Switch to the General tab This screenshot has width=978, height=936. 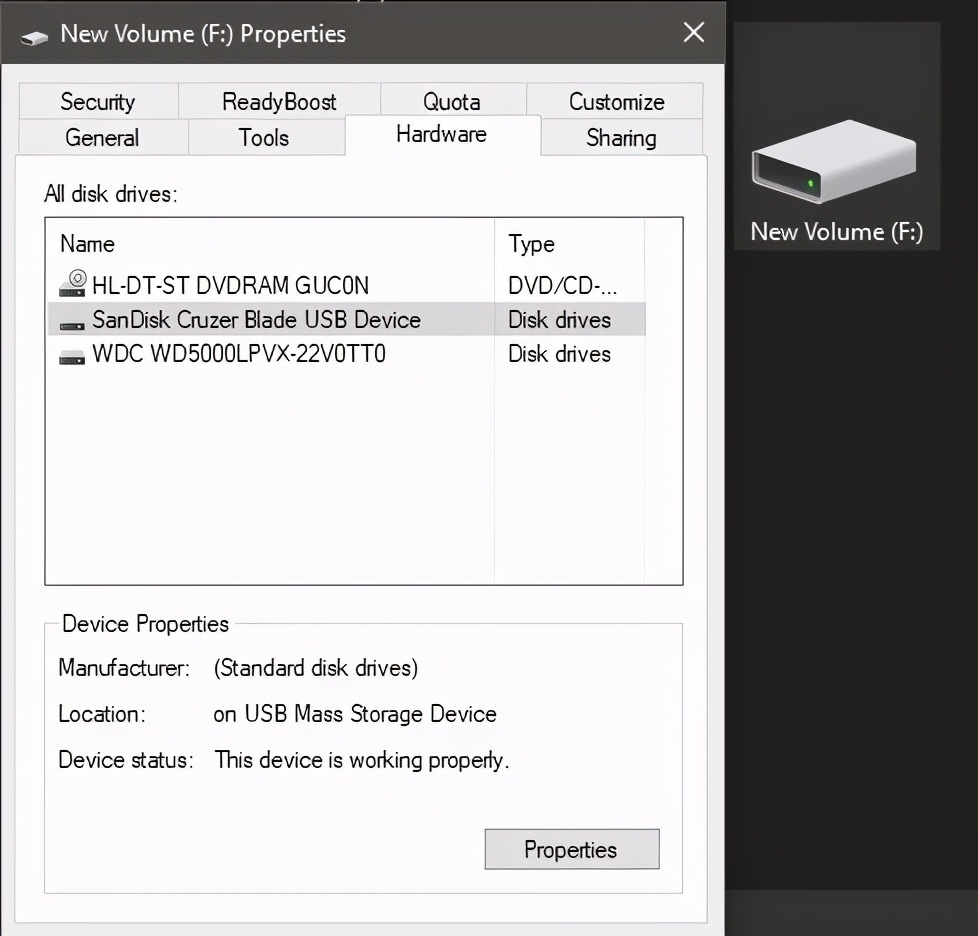(x=101, y=138)
